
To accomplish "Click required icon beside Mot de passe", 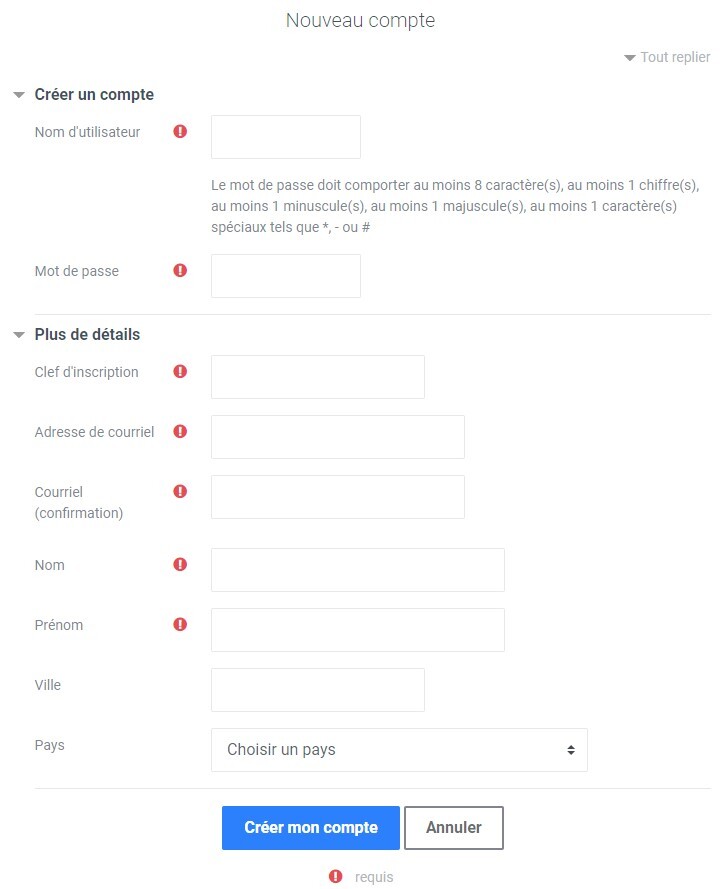I will [x=180, y=270].
